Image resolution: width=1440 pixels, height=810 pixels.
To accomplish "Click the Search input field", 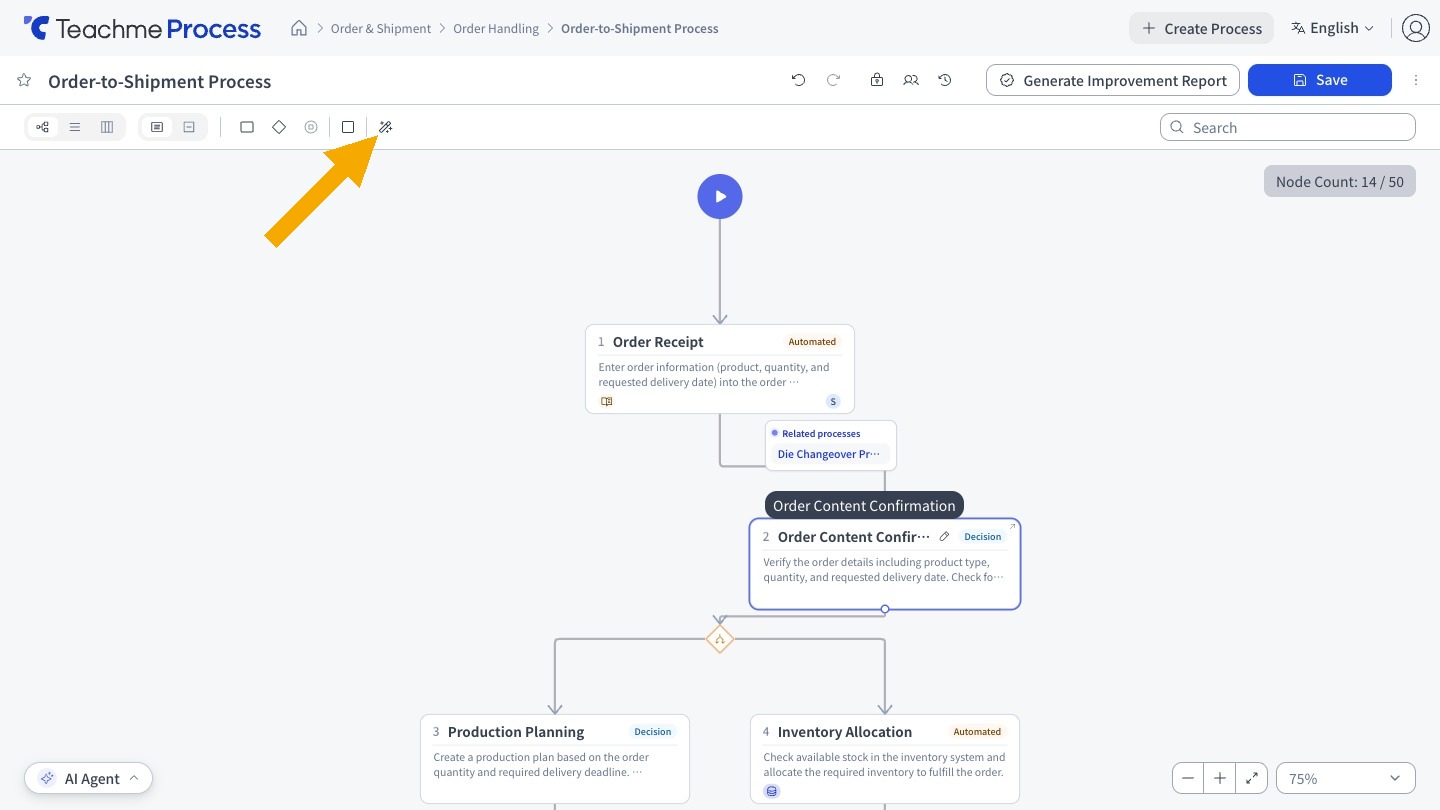I will [1288, 127].
